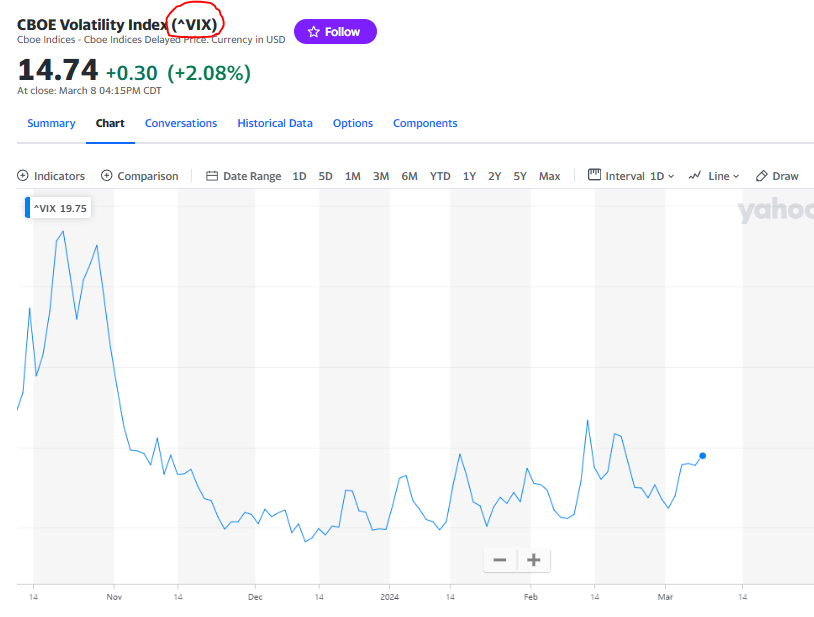Viewport: 814px width, 617px height.
Task: Set the range to 1M
Action: pos(353,176)
